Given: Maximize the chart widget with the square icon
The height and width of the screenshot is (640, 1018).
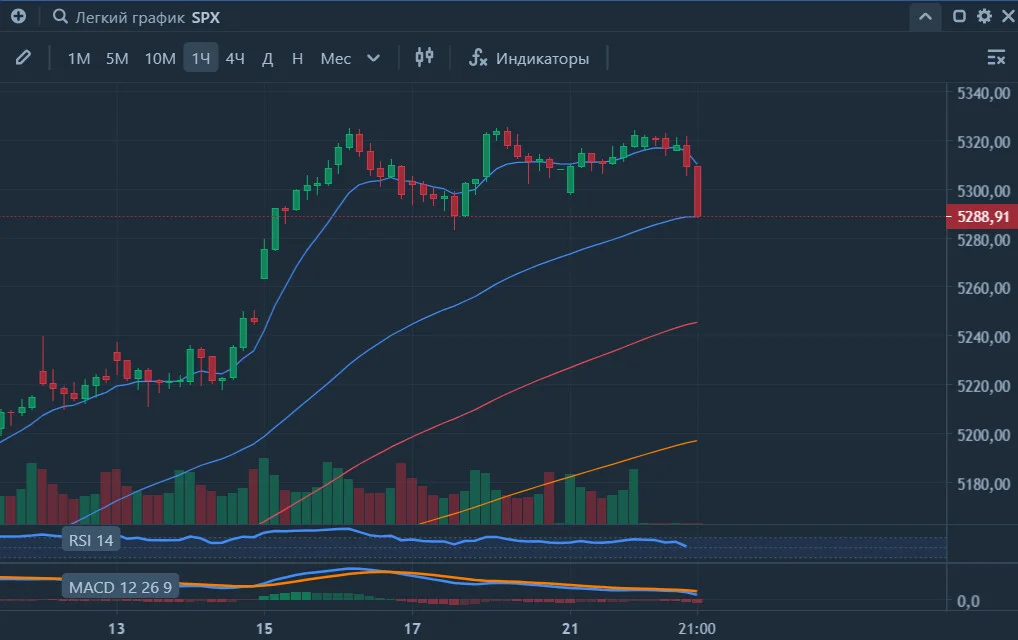Looking at the screenshot, I should point(959,16).
